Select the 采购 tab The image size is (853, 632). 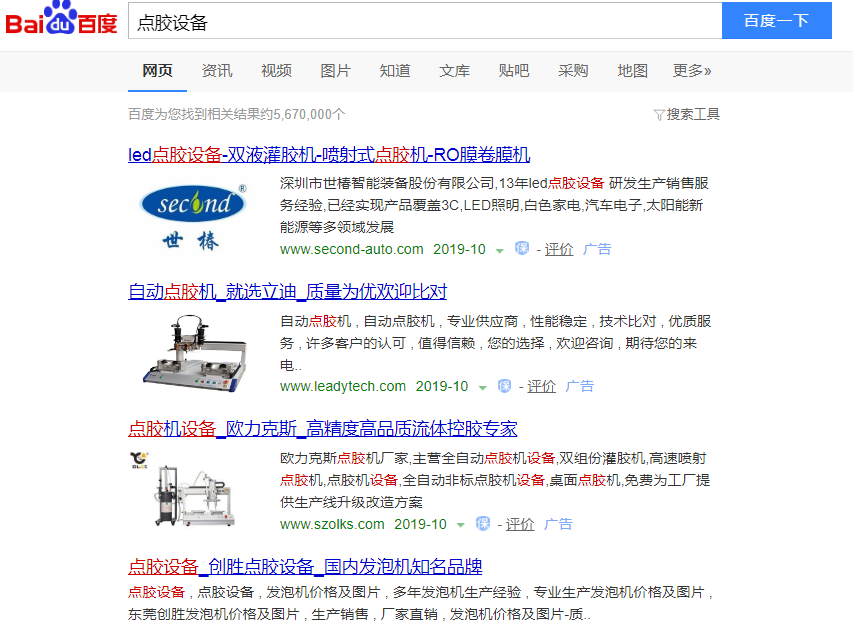[572, 71]
